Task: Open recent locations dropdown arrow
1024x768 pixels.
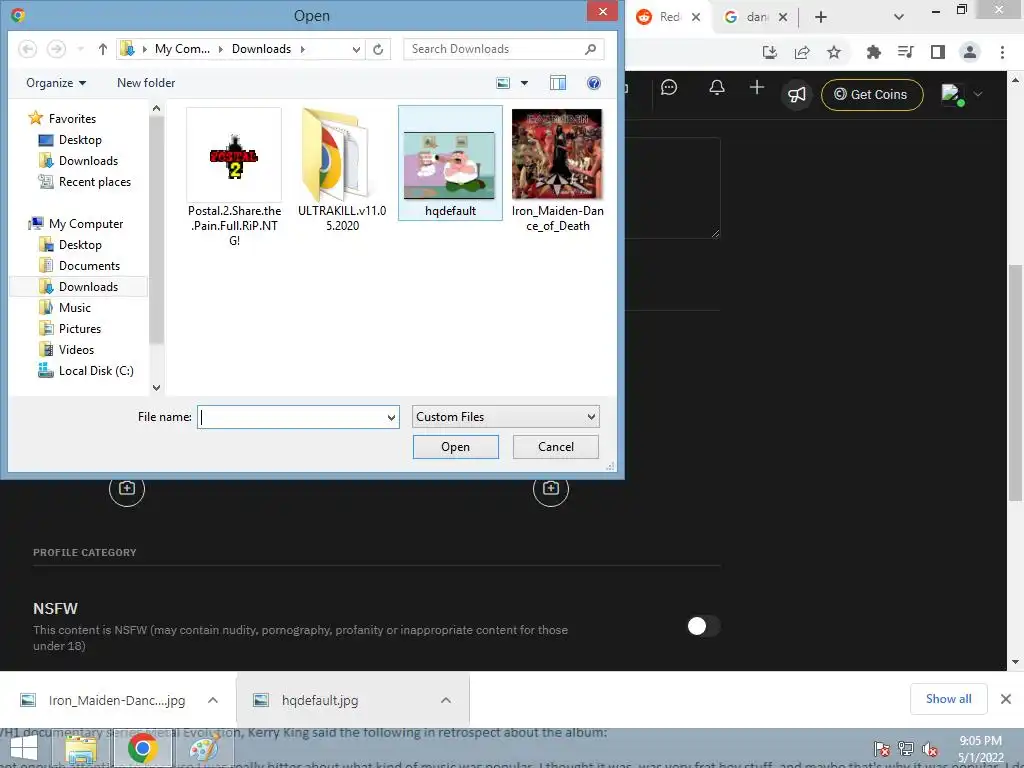Action: (80, 49)
